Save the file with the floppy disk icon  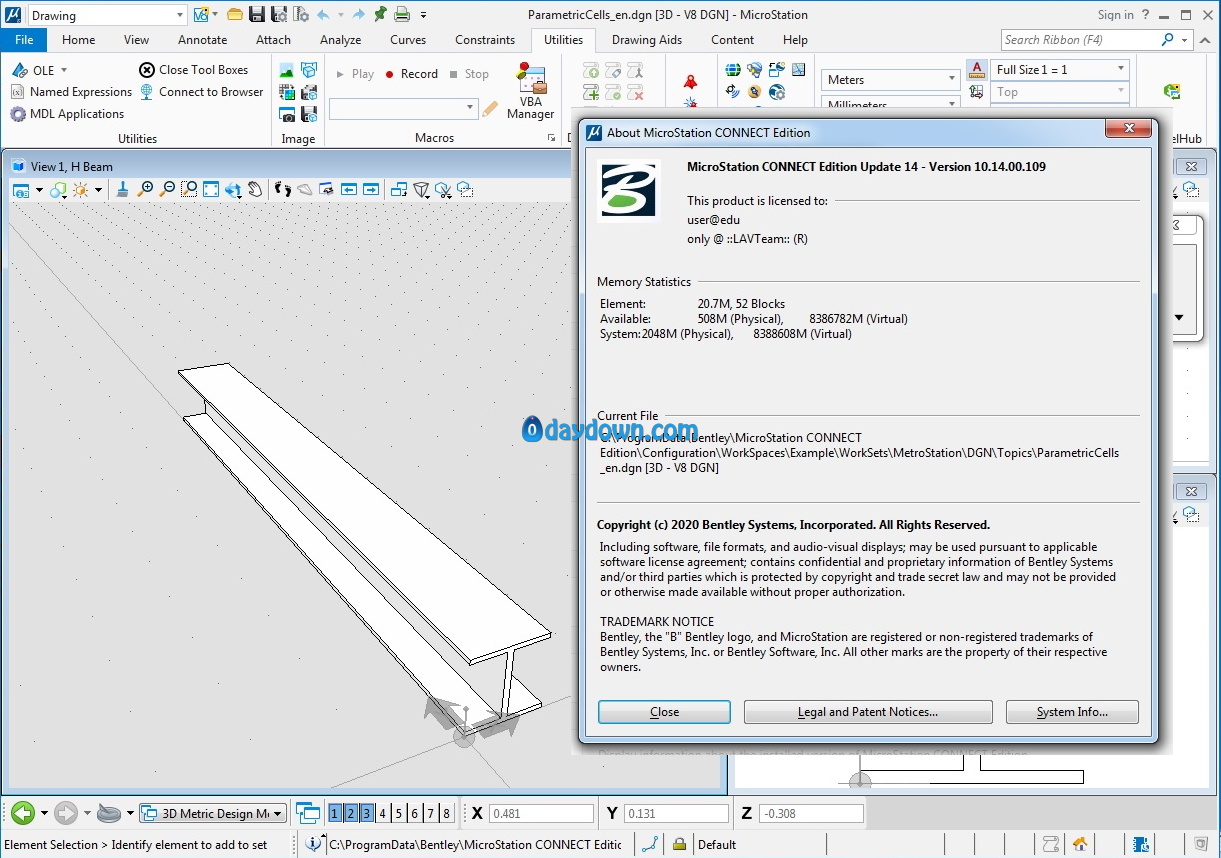pyautogui.click(x=257, y=15)
